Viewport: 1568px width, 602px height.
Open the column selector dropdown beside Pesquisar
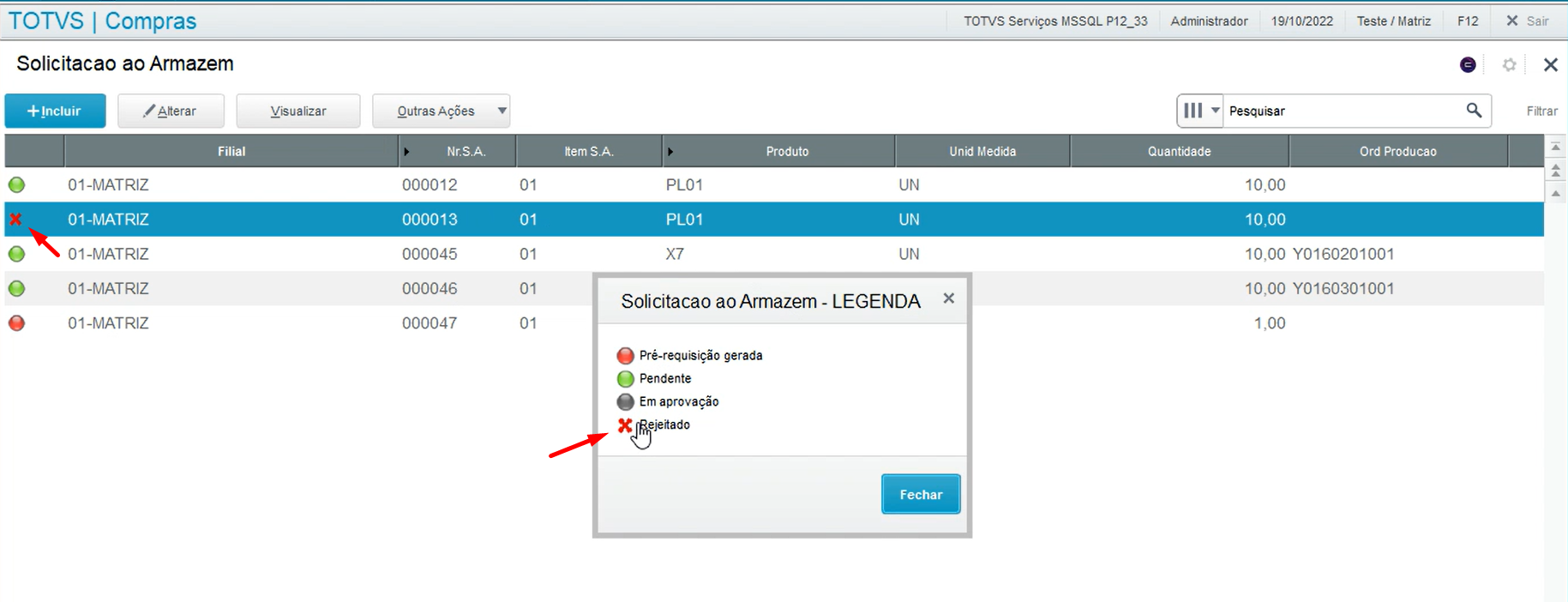[1200, 111]
